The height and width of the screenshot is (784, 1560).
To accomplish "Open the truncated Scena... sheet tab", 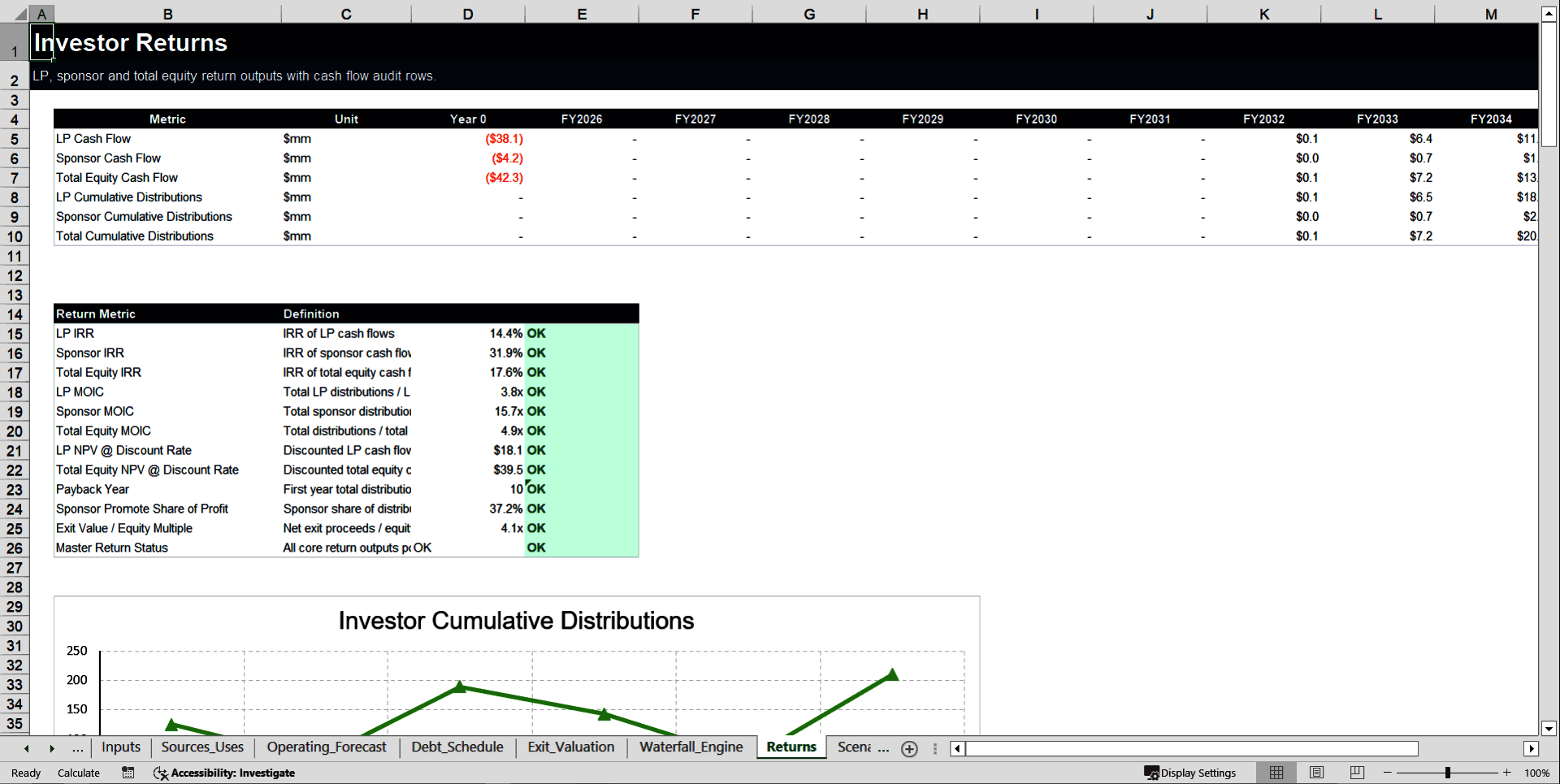I will click(855, 747).
